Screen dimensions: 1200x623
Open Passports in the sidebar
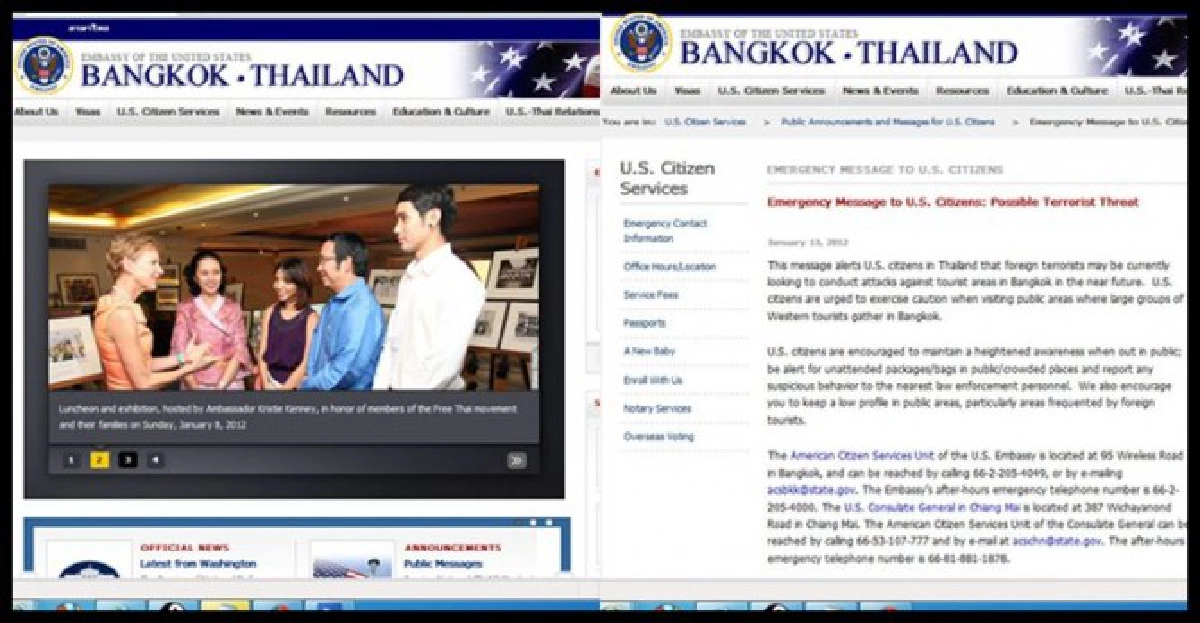tap(644, 323)
